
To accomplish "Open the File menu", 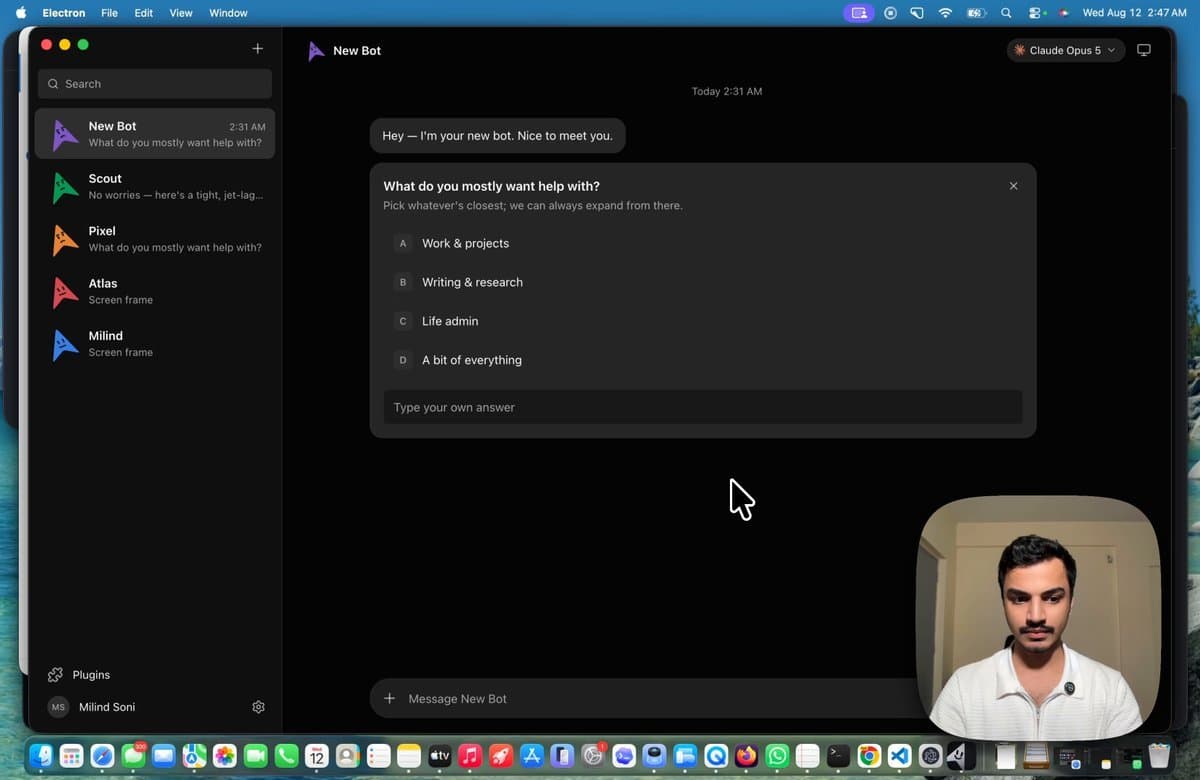I will click(109, 13).
